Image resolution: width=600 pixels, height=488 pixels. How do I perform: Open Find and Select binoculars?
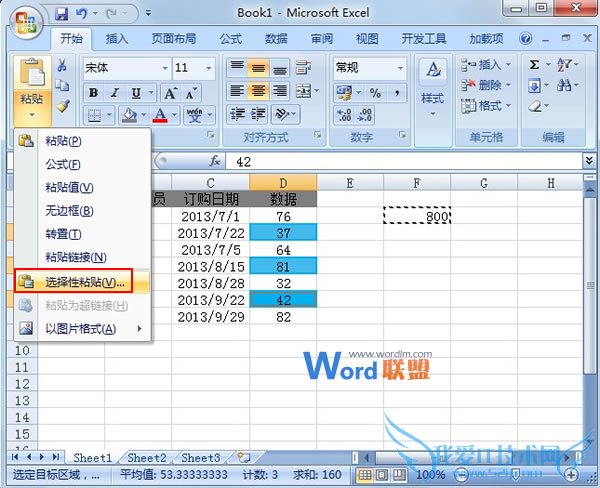(x=567, y=85)
